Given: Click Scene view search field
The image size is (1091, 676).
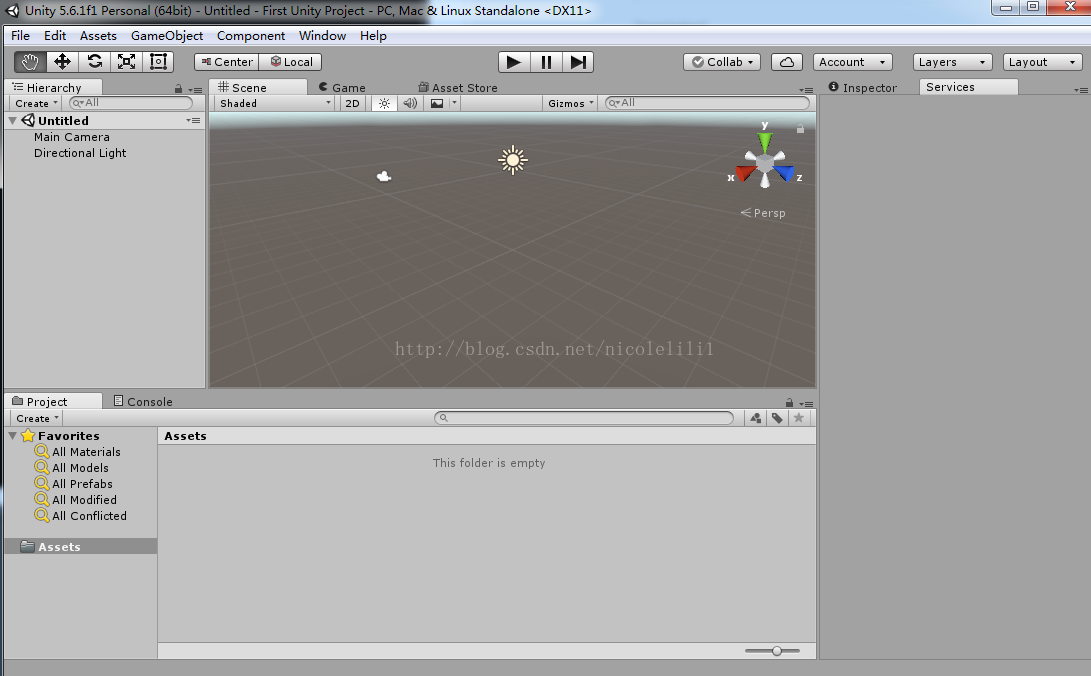Looking at the screenshot, I should tap(707, 103).
